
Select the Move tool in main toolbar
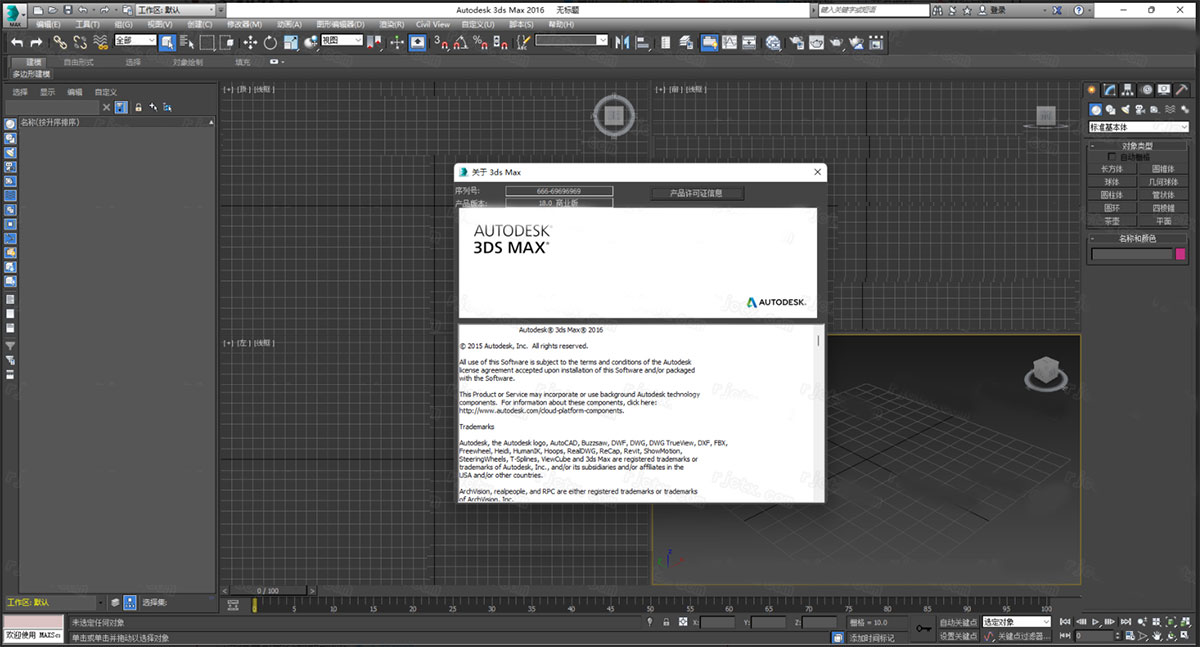[252, 43]
